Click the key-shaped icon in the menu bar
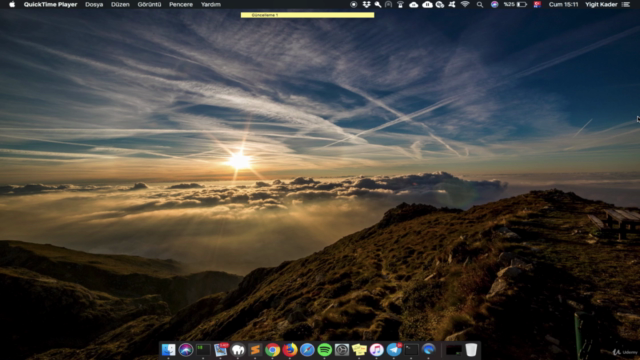The width and height of the screenshot is (640, 360). click(378, 4)
